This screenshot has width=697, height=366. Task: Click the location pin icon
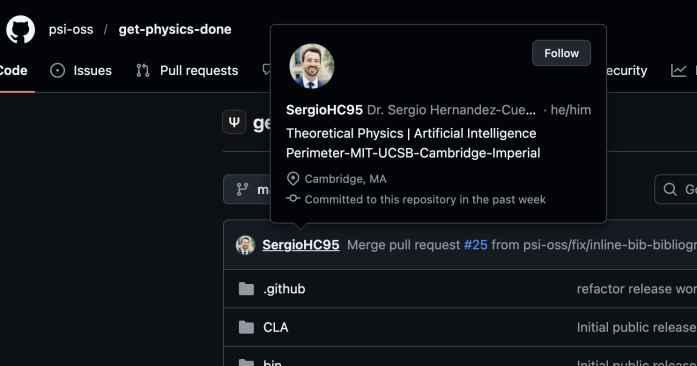(293, 179)
